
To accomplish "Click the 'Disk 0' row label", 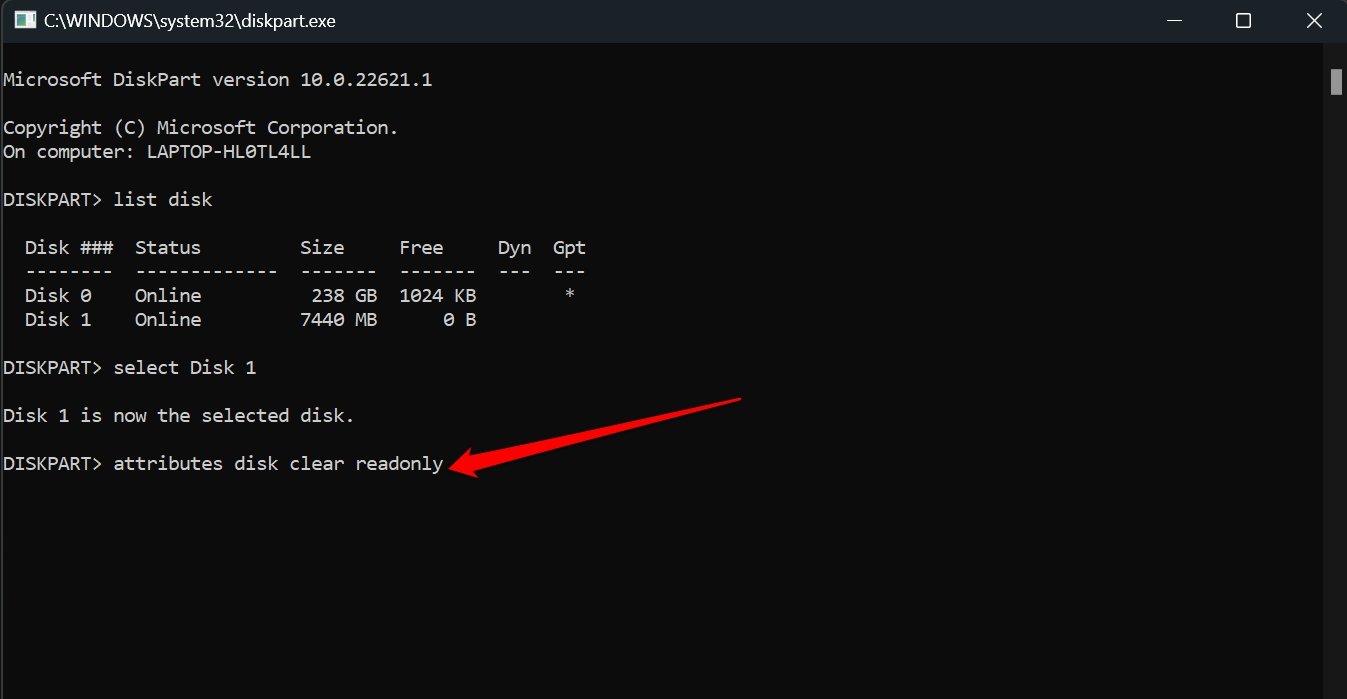I will tap(58, 295).
